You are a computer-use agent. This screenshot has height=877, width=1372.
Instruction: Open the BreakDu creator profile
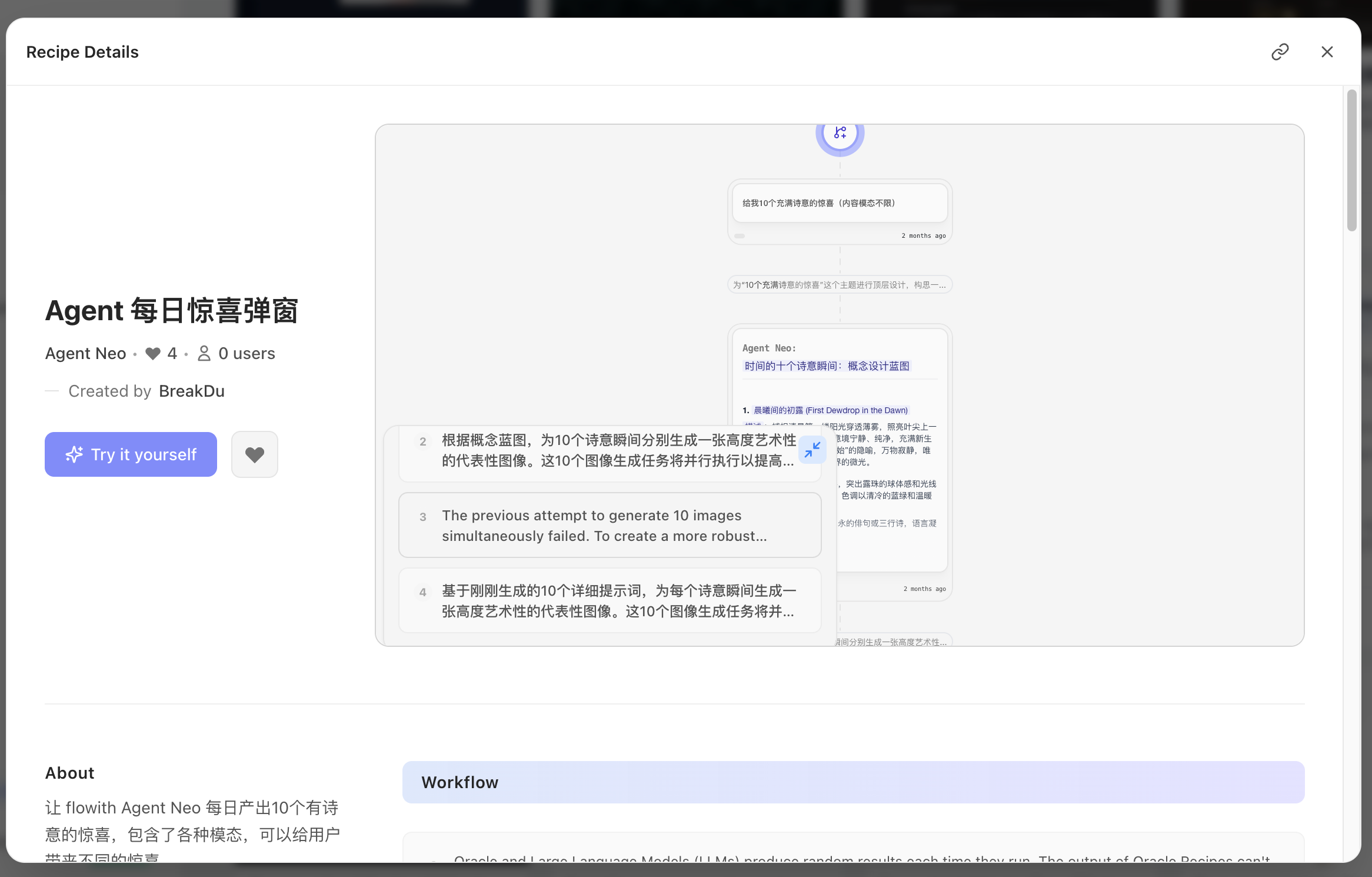(192, 391)
